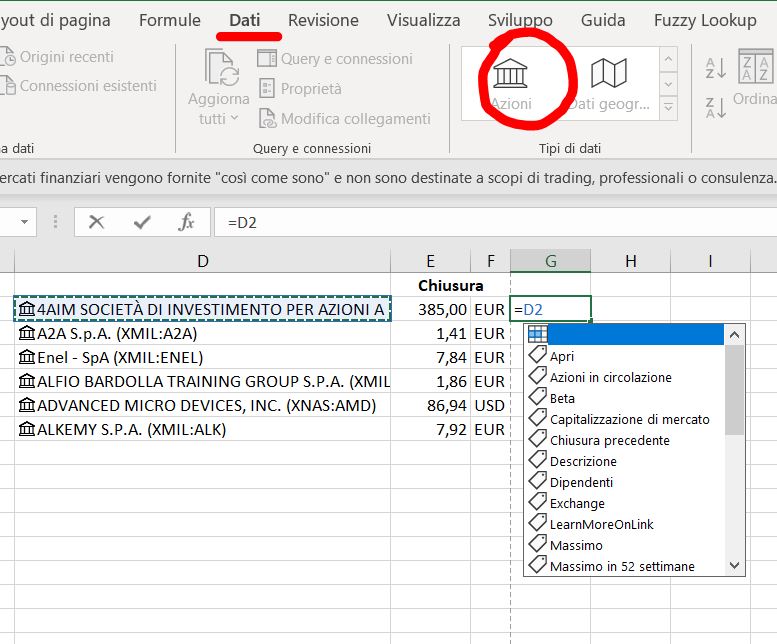The height and width of the screenshot is (644, 777).
Task: Choose Exchange from the field list
Action: point(624,503)
